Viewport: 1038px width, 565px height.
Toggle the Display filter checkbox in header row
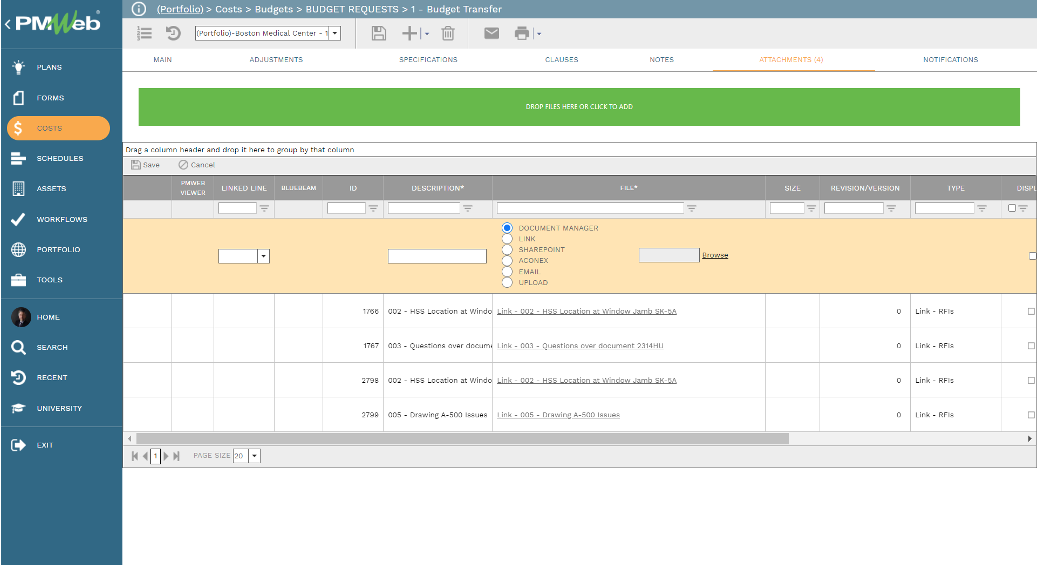(x=1012, y=208)
